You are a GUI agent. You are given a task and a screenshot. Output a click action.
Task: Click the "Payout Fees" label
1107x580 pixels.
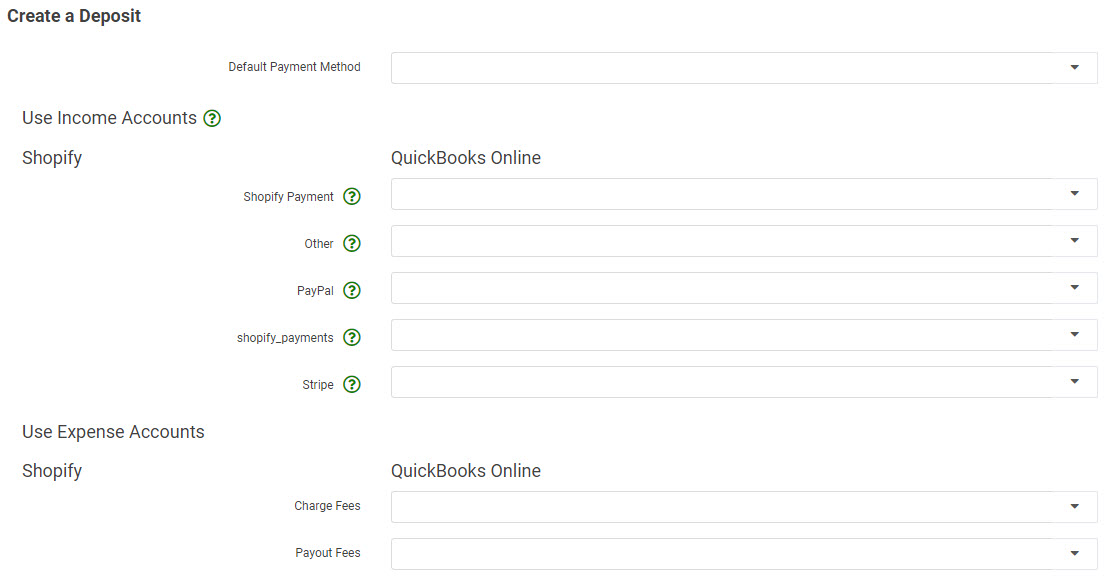[x=328, y=553]
